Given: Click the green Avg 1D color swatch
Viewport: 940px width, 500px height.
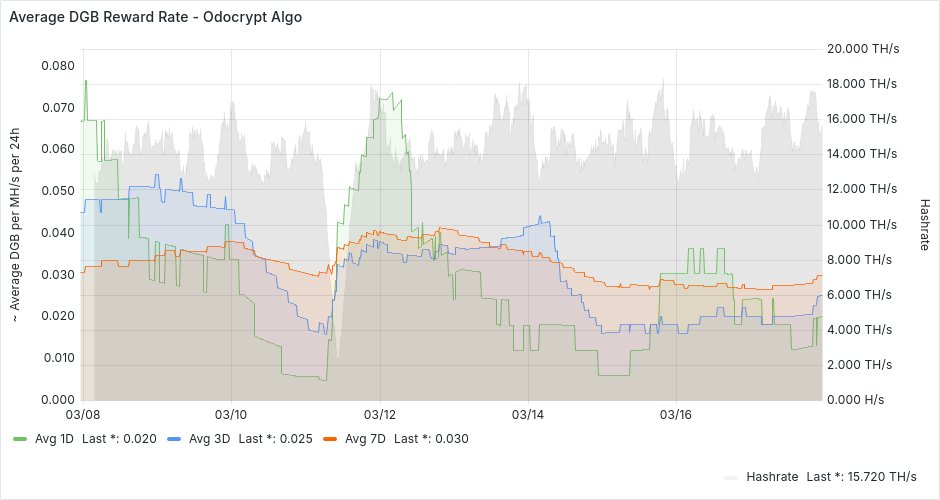Looking at the screenshot, I should tap(20, 438).
